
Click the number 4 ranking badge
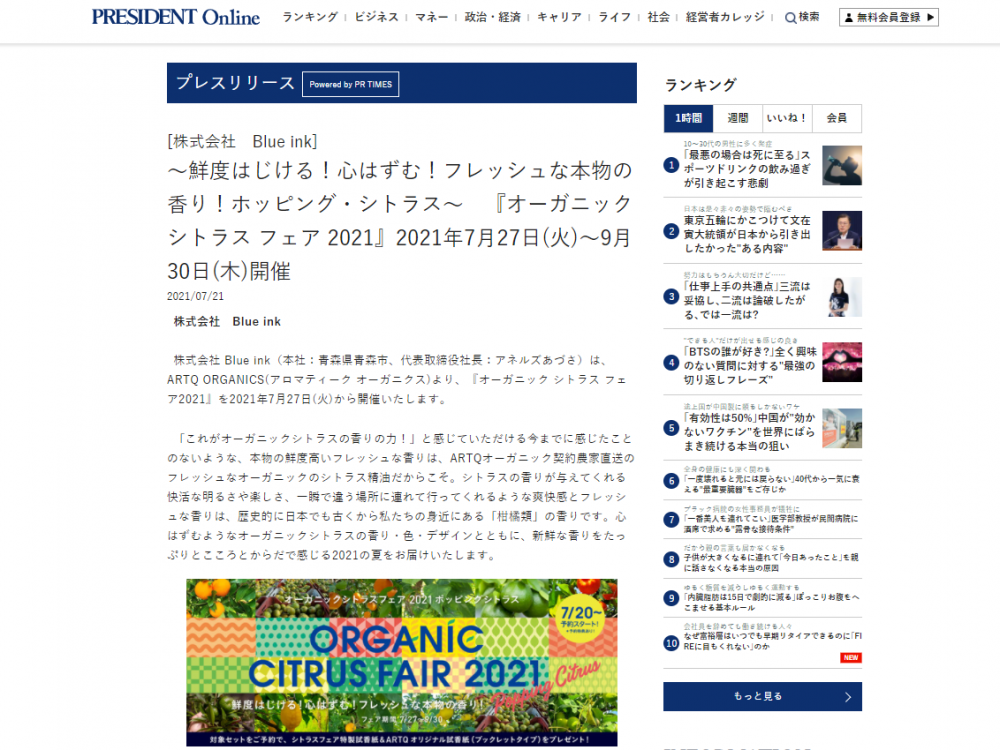click(x=671, y=362)
